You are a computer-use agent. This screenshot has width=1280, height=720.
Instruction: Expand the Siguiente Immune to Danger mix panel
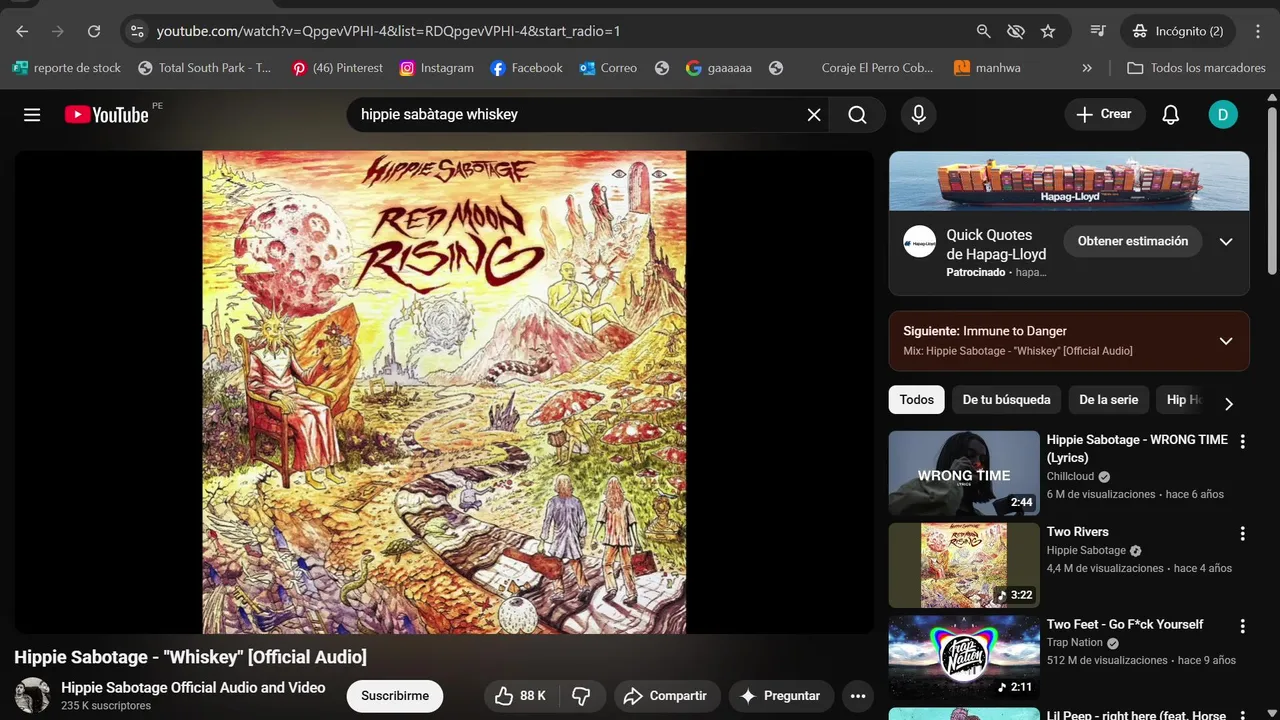[x=1226, y=341]
